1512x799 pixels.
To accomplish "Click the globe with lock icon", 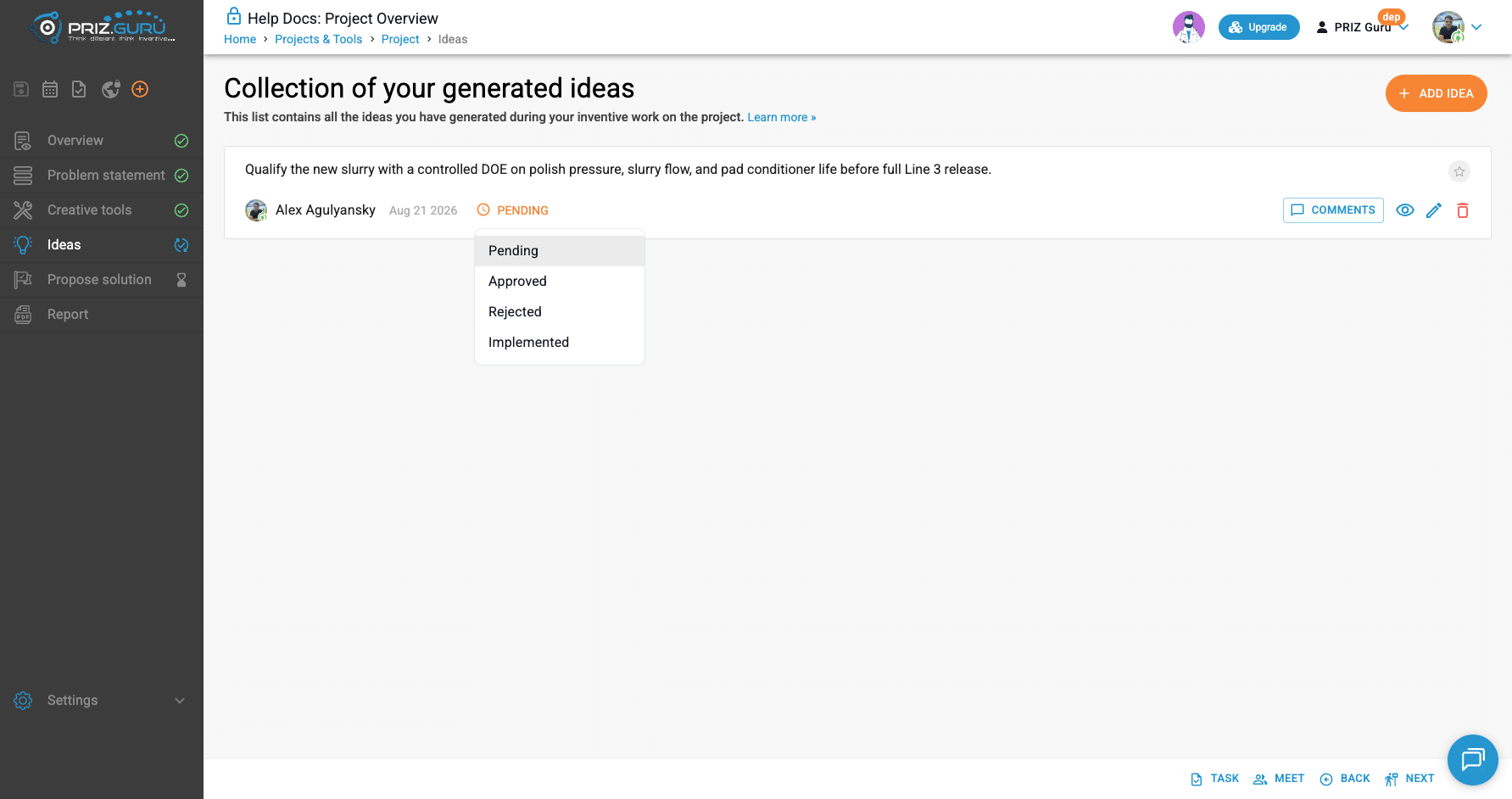I will pyautogui.click(x=111, y=89).
